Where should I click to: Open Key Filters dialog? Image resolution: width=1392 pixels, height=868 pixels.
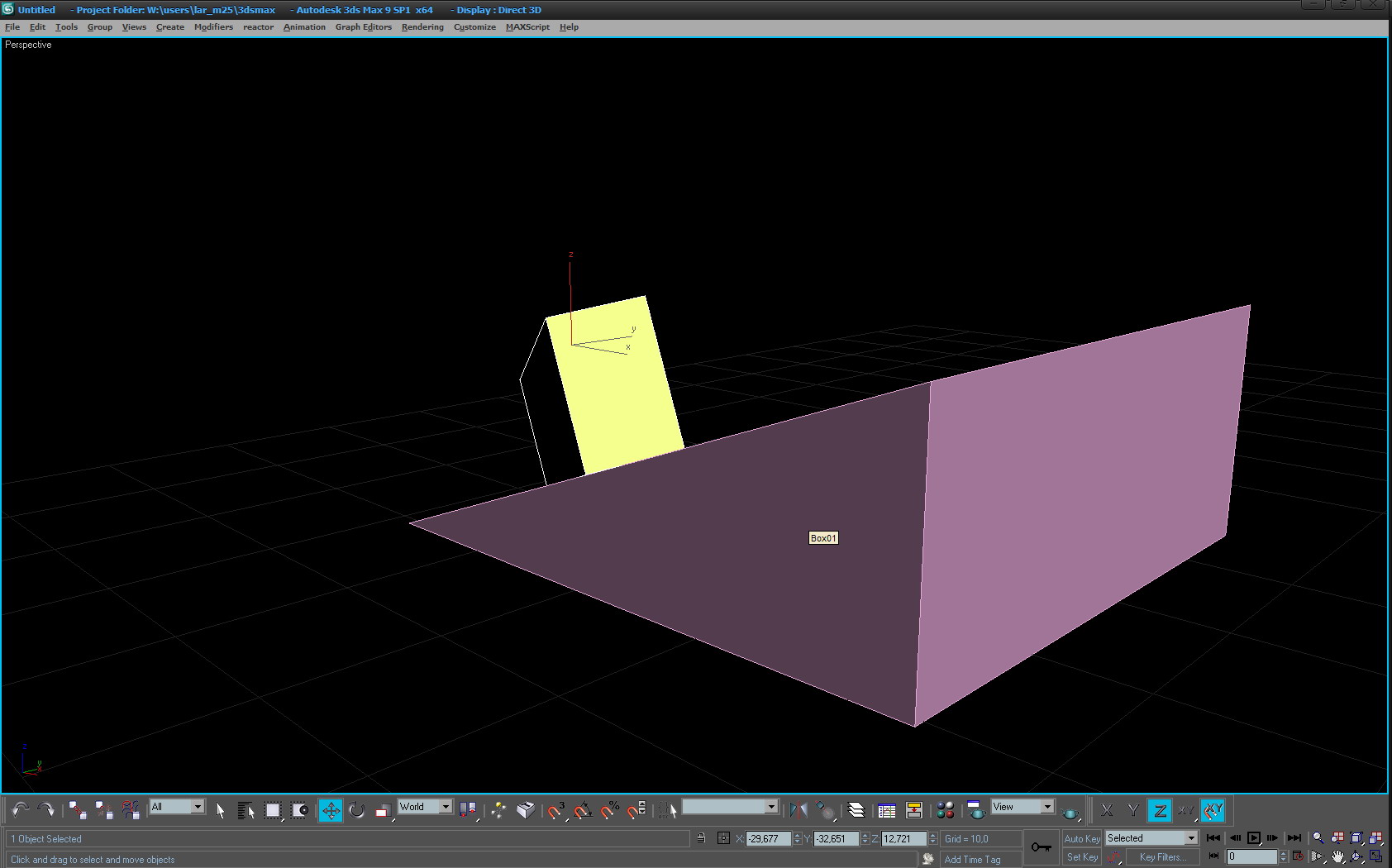(1162, 857)
